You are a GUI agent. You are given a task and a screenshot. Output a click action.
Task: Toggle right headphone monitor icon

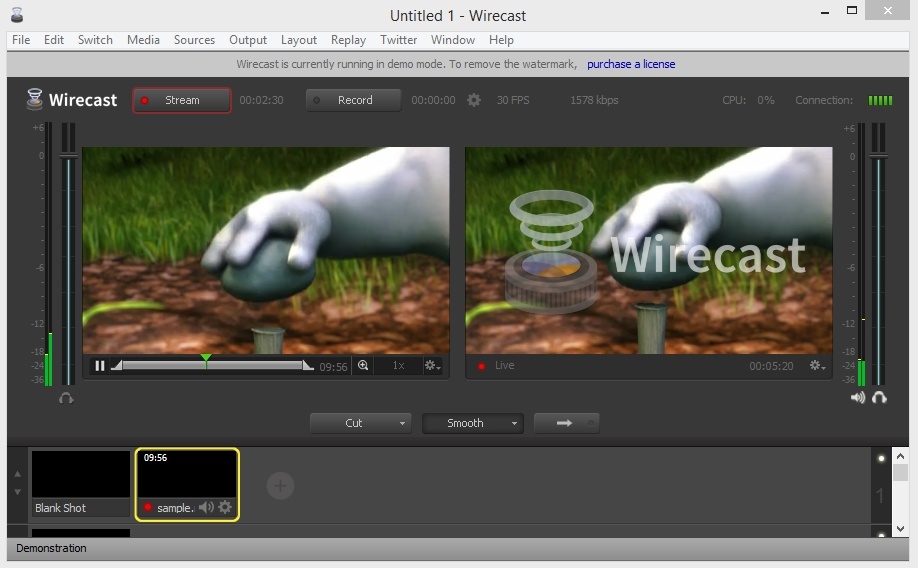click(879, 398)
